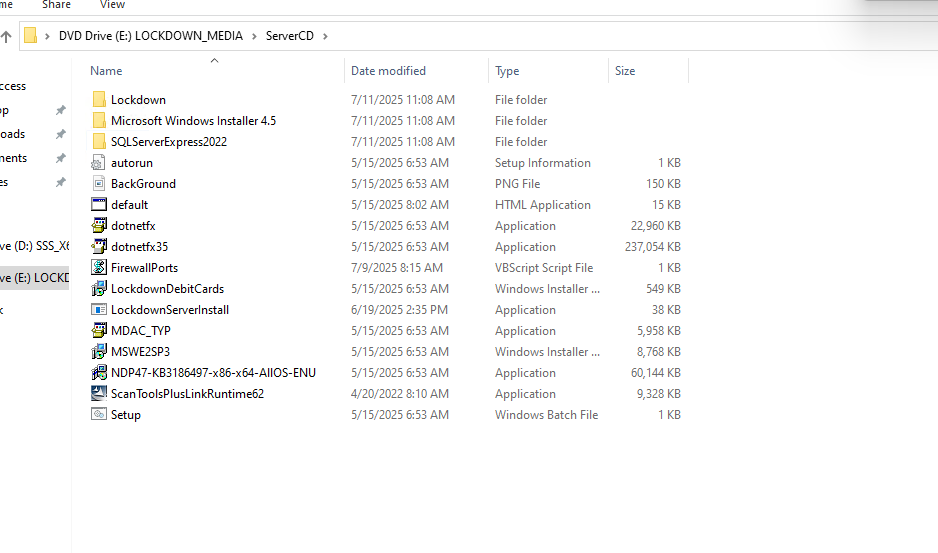This screenshot has height=553, width=938.
Task: Sort files by the Type column header
Action: pyautogui.click(x=507, y=71)
